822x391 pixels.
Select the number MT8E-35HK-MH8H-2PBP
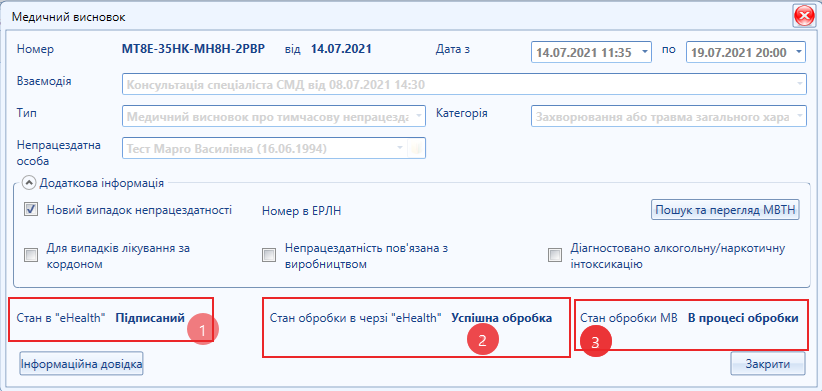coord(193,49)
